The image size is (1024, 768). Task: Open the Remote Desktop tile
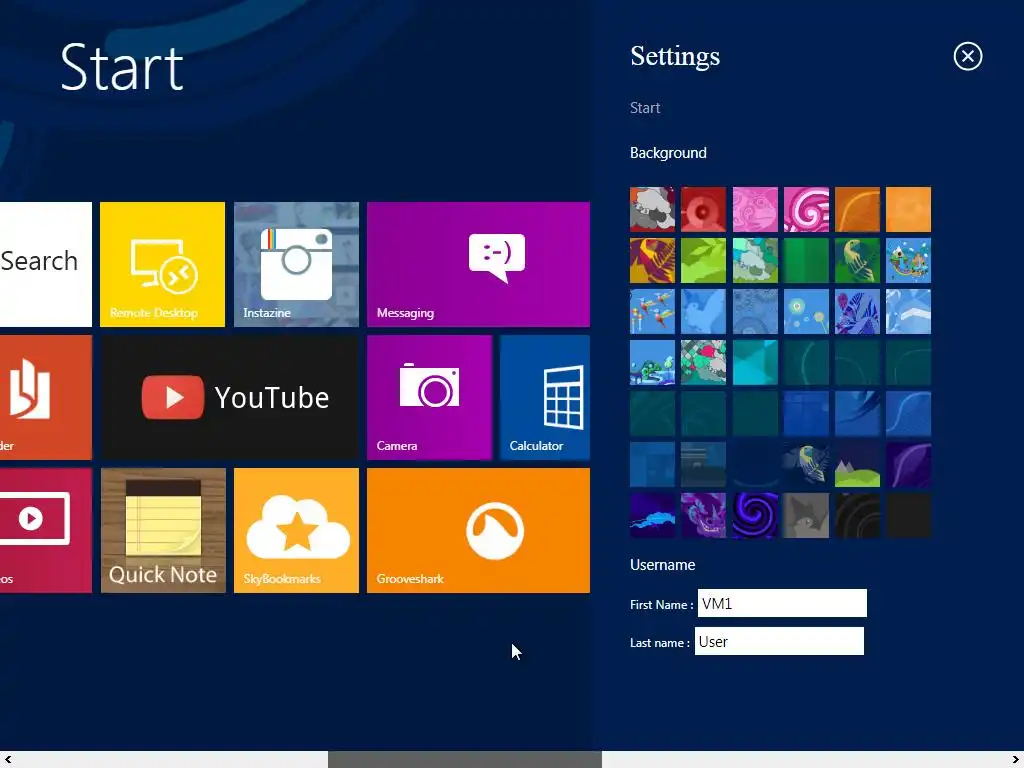(x=162, y=264)
